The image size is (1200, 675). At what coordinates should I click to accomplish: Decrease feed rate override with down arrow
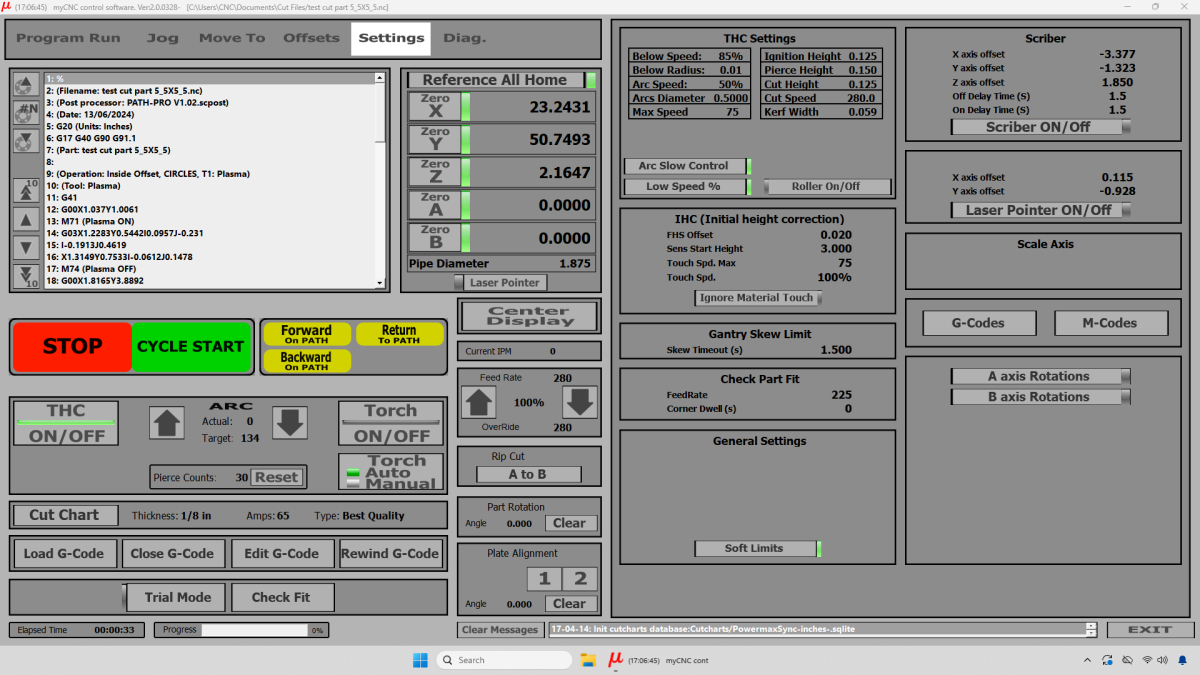579,402
